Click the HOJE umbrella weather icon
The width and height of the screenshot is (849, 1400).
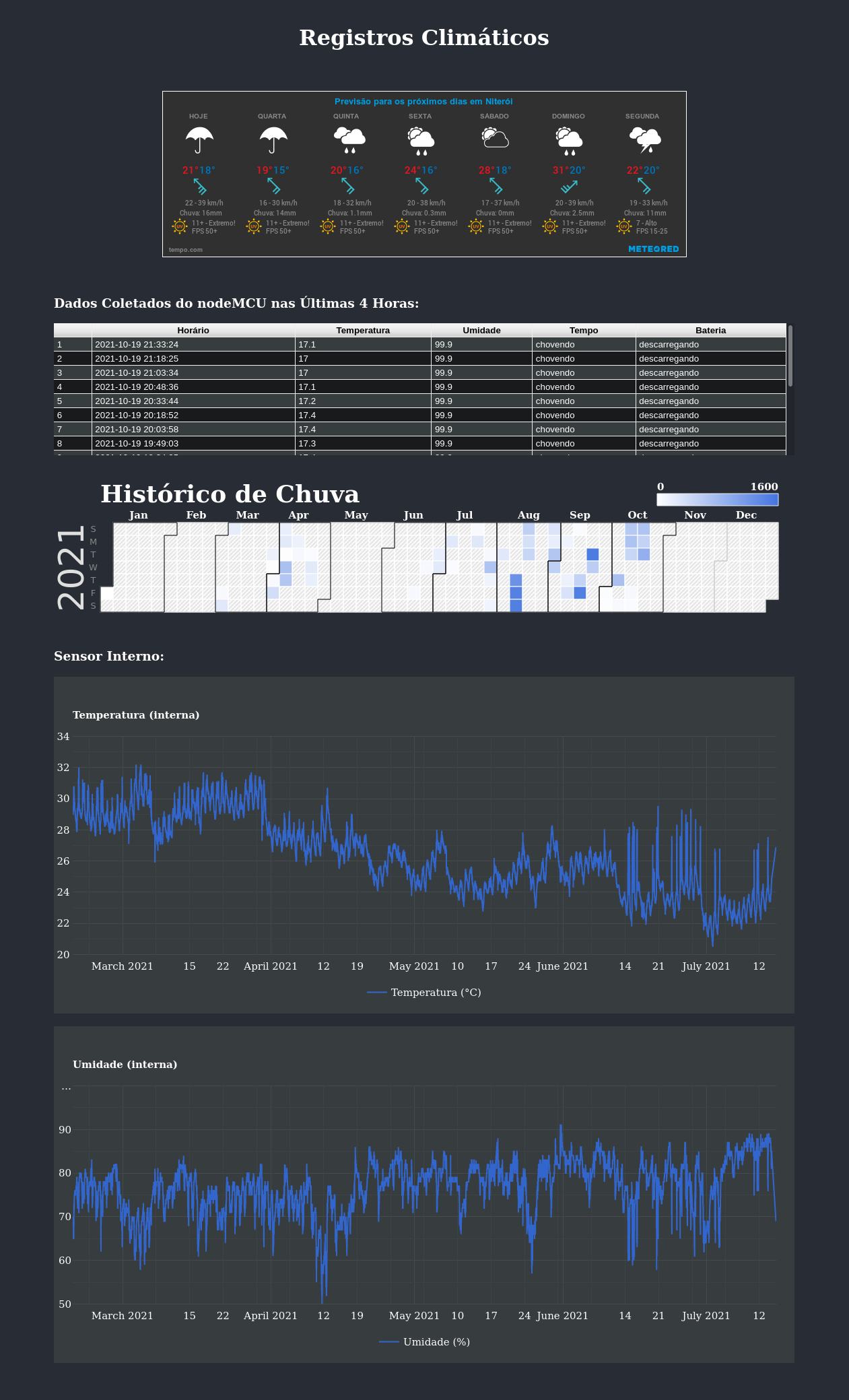pos(199,141)
